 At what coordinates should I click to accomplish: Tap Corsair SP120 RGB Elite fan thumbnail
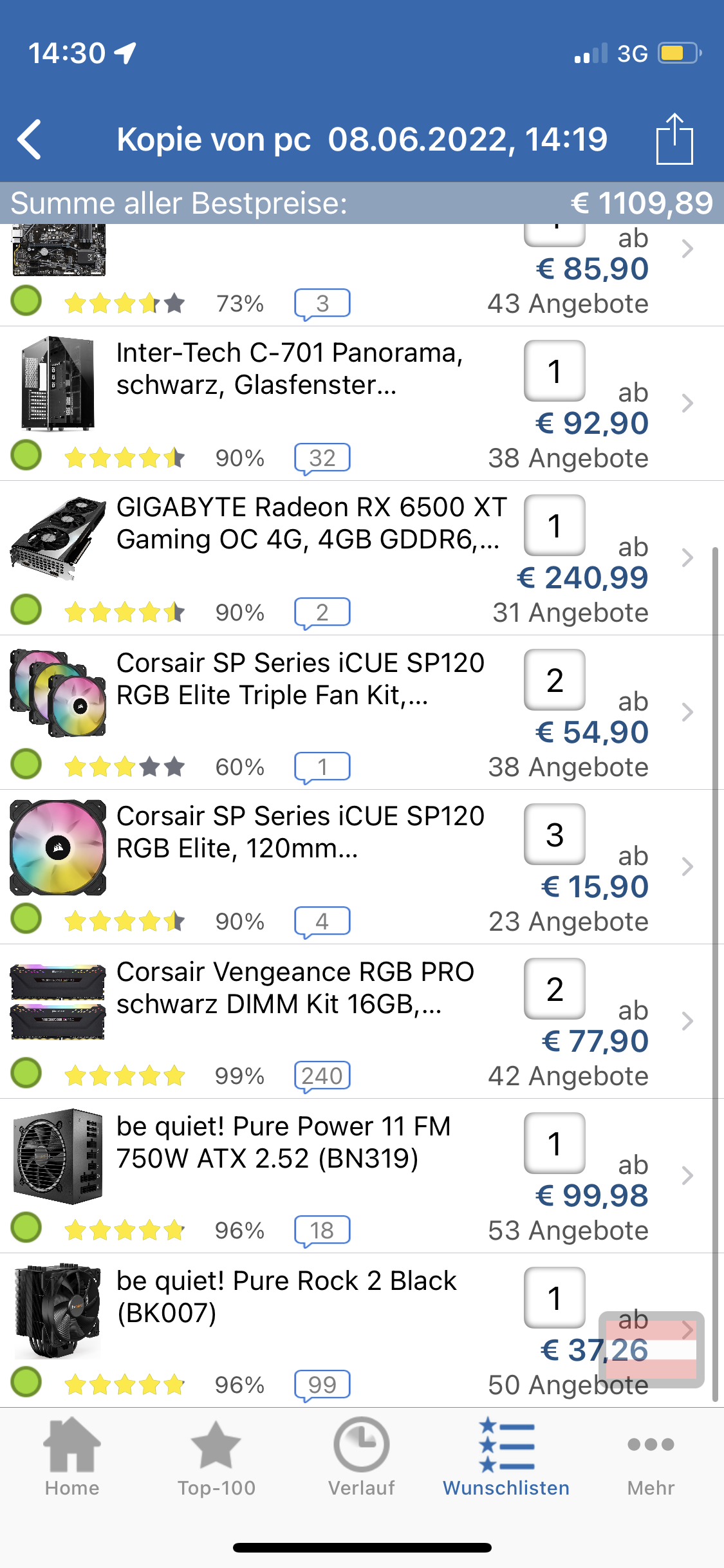58,848
